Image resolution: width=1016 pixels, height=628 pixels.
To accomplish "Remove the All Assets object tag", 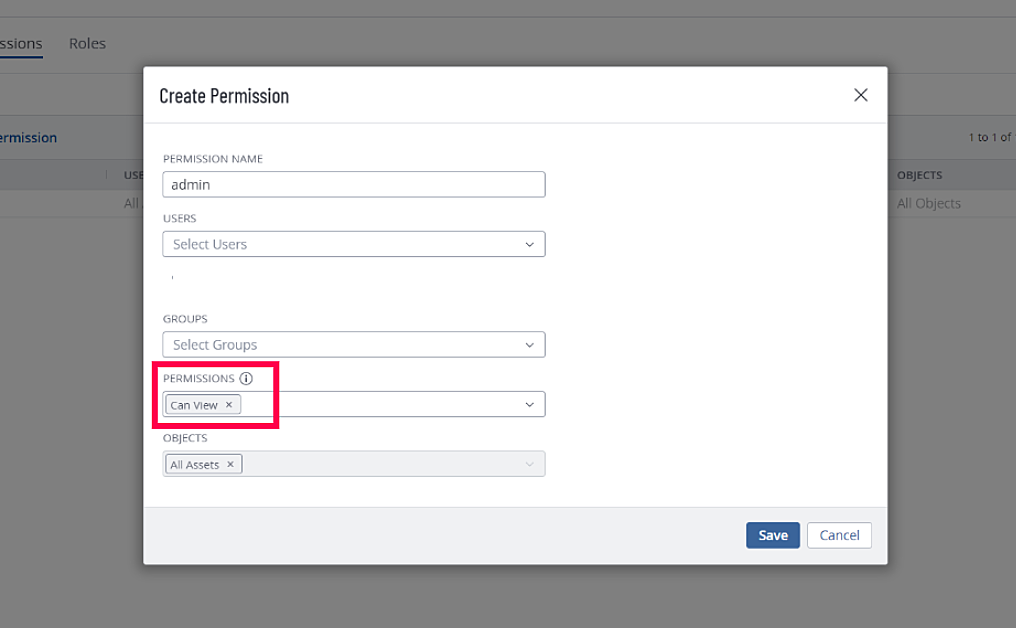I will [230, 465].
